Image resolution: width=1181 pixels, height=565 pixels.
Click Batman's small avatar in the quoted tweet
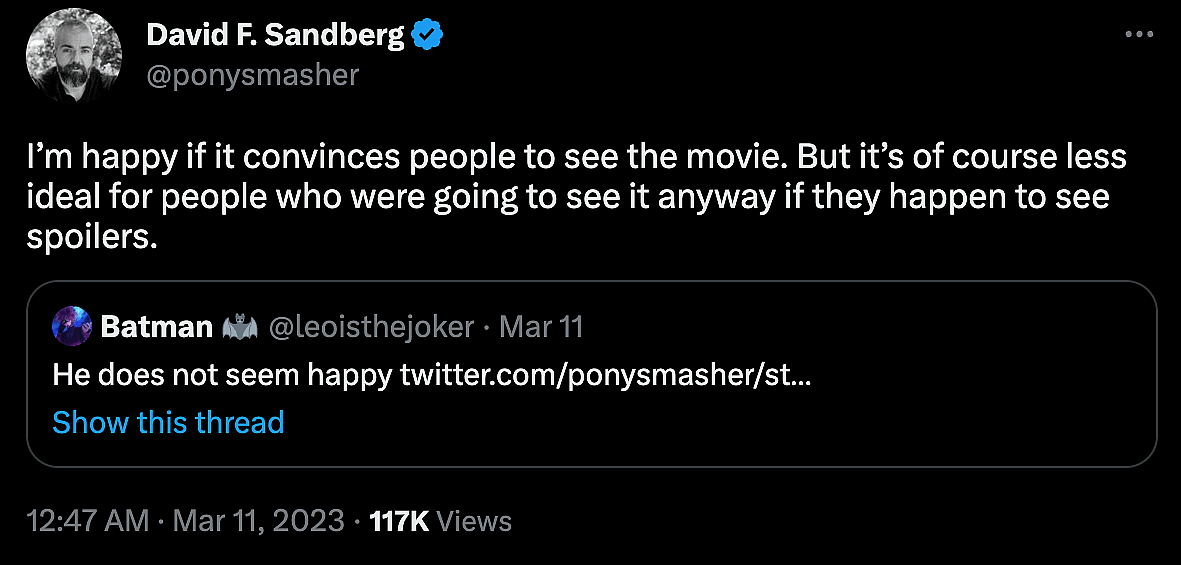[71, 326]
